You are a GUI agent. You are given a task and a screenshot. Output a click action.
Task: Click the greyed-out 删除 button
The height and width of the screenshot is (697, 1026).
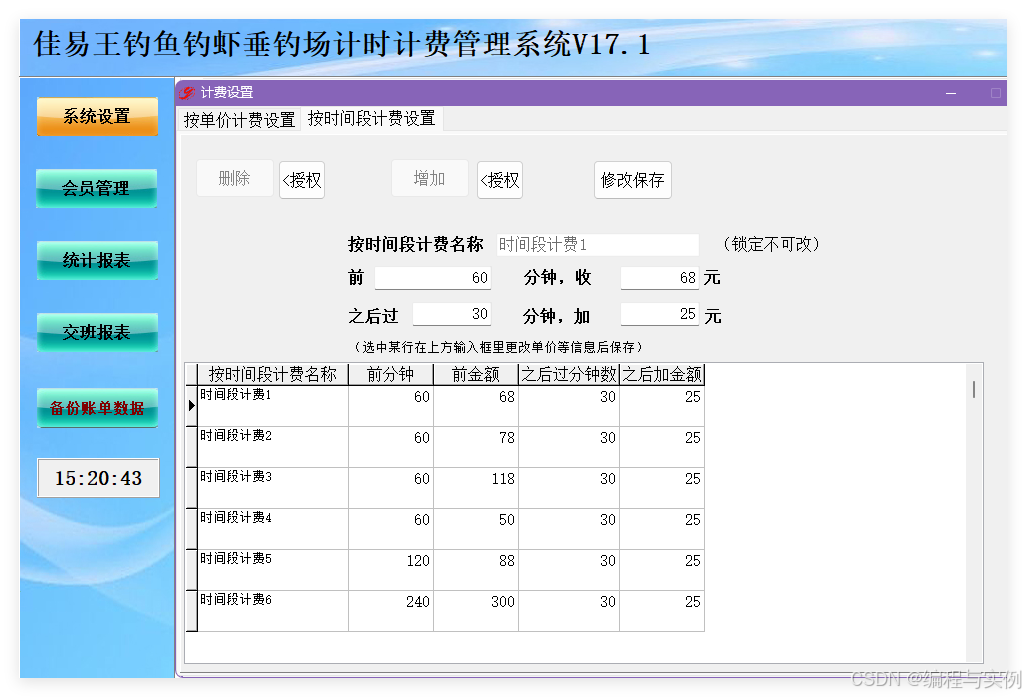click(x=234, y=178)
